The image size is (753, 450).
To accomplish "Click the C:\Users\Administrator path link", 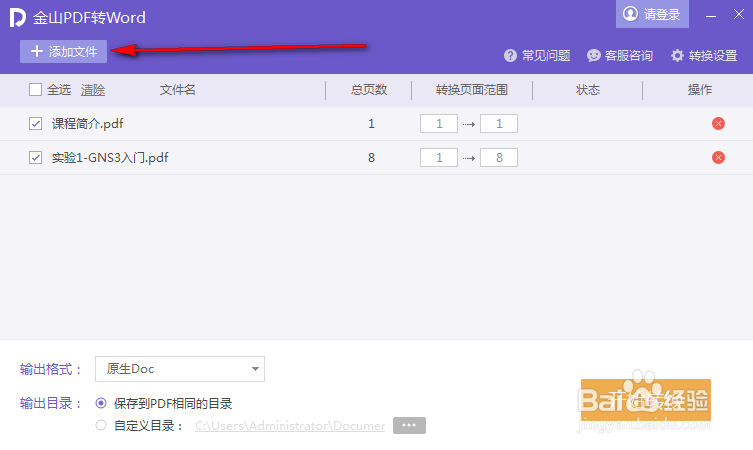I will click(x=290, y=426).
